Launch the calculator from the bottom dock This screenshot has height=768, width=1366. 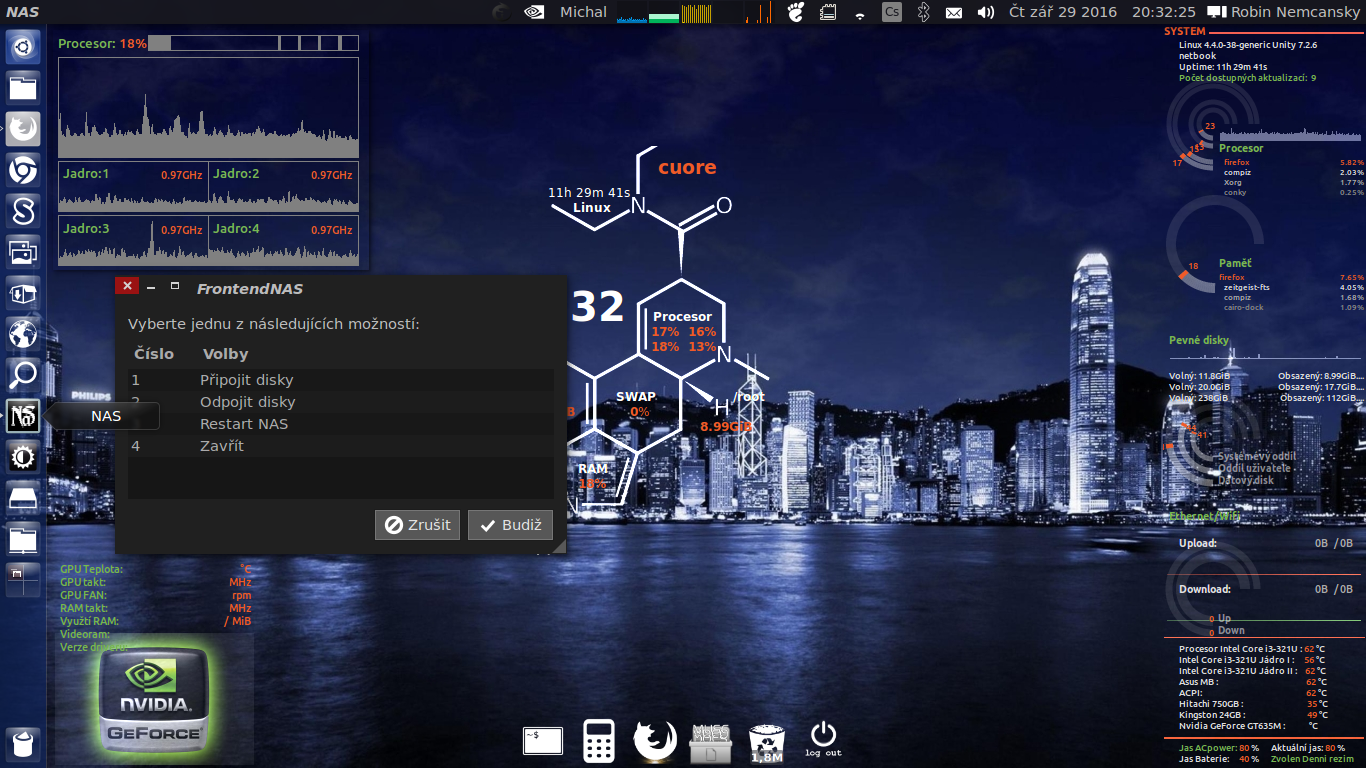pyautogui.click(x=598, y=741)
